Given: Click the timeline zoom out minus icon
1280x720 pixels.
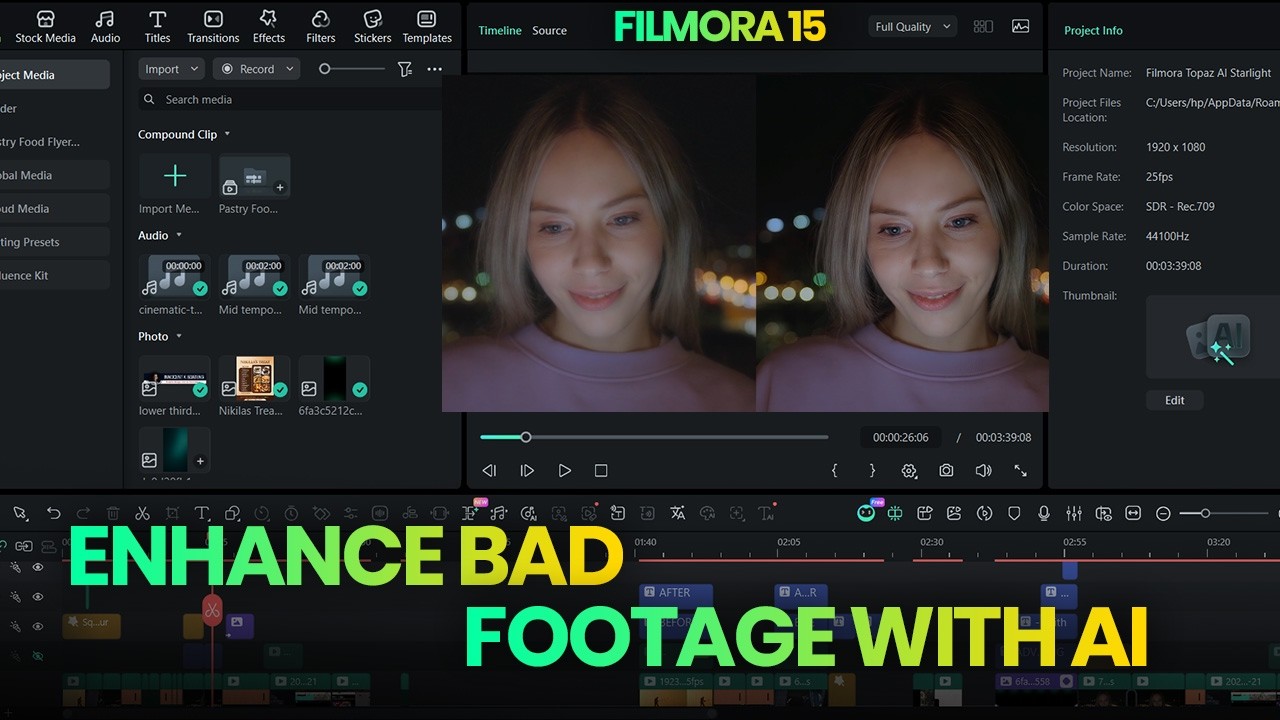Looking at the screenshot, I should 1163,513.
